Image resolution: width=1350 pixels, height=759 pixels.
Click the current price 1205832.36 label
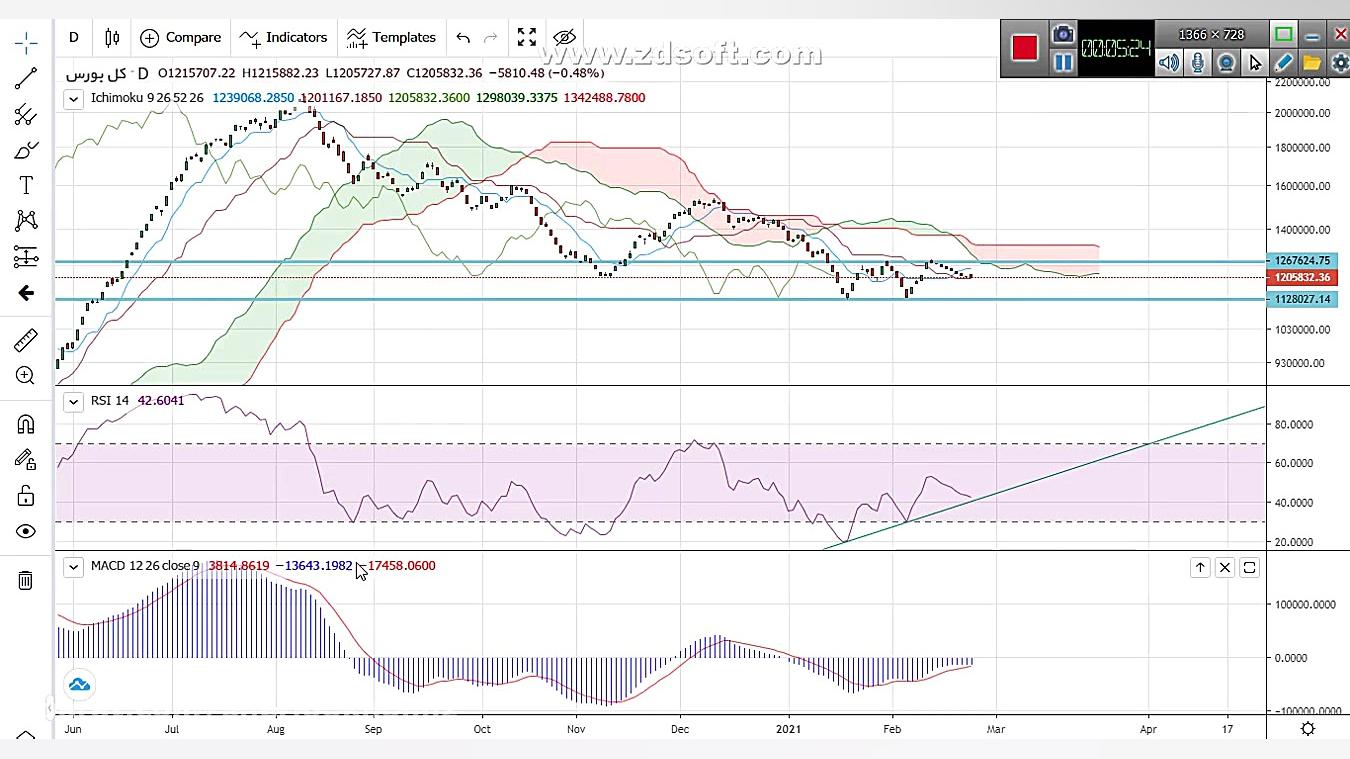click(x=1301, y=278)
